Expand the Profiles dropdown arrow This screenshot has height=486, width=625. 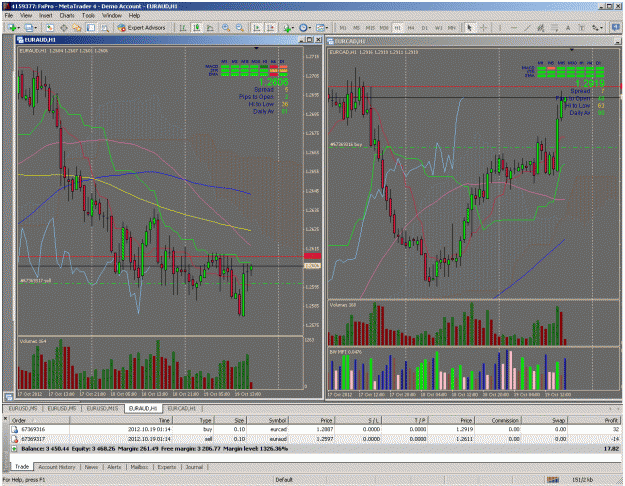point(35,28)
